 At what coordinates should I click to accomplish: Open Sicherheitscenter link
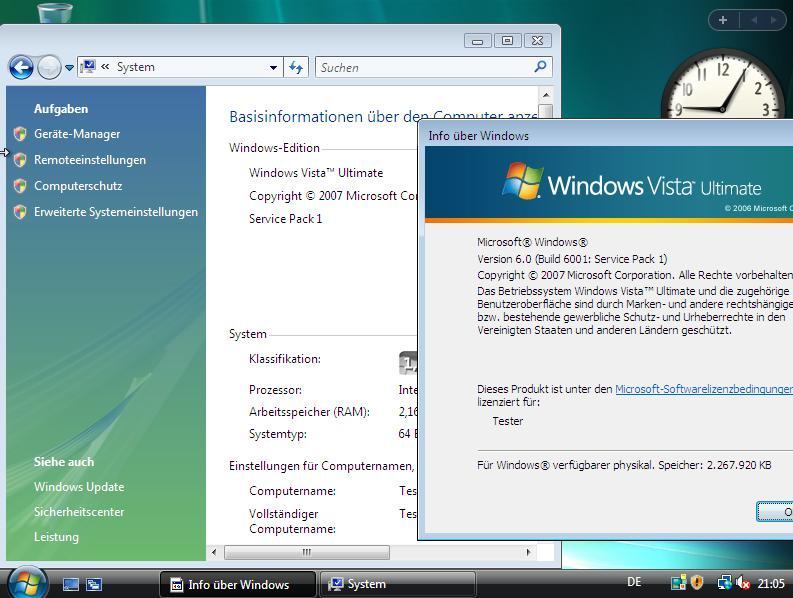79,512
